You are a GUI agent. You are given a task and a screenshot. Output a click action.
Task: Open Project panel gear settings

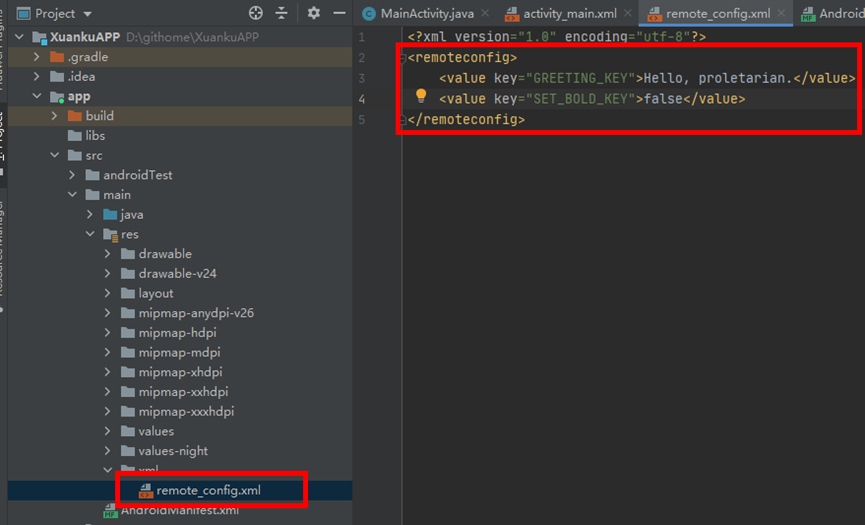click(314, 13)
